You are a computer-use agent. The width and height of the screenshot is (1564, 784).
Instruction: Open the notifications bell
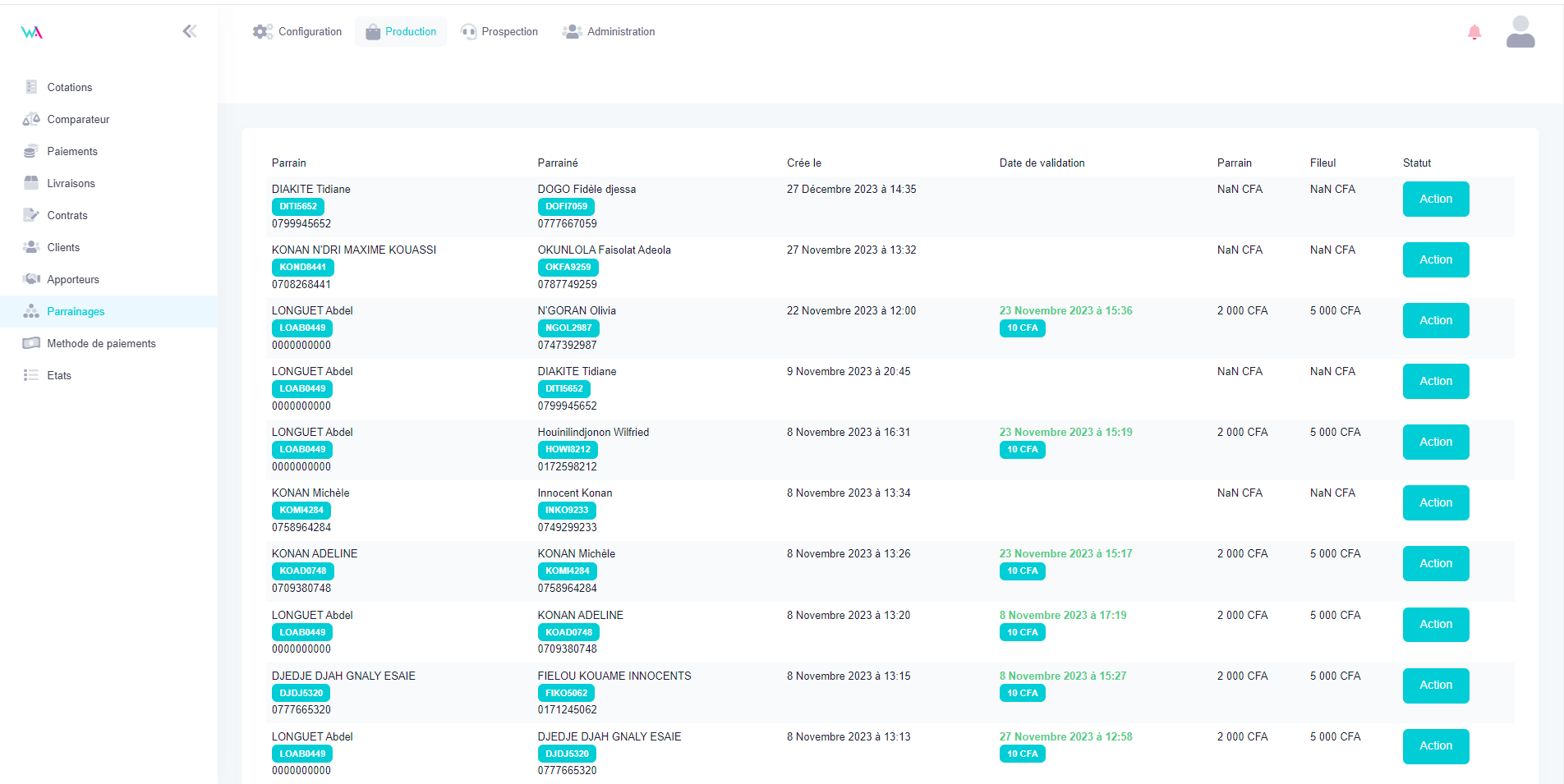pyautogui.click(x=1474, y=32)
